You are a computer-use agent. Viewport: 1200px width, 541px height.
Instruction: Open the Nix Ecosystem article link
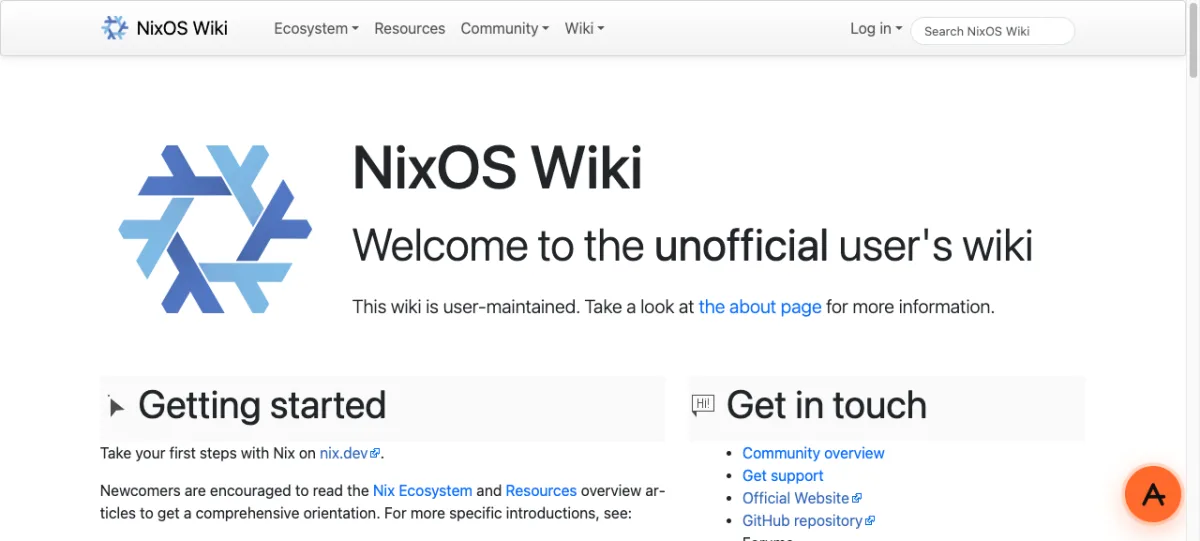click(422, 491)
